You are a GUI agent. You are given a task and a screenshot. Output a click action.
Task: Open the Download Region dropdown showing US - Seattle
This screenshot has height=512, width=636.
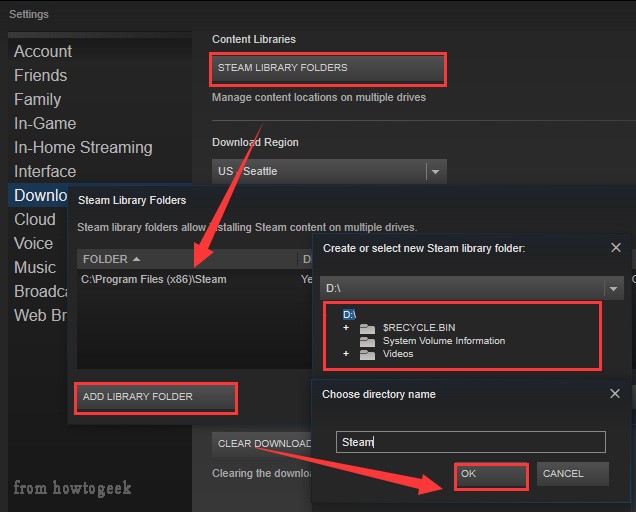tap(329, 171)
